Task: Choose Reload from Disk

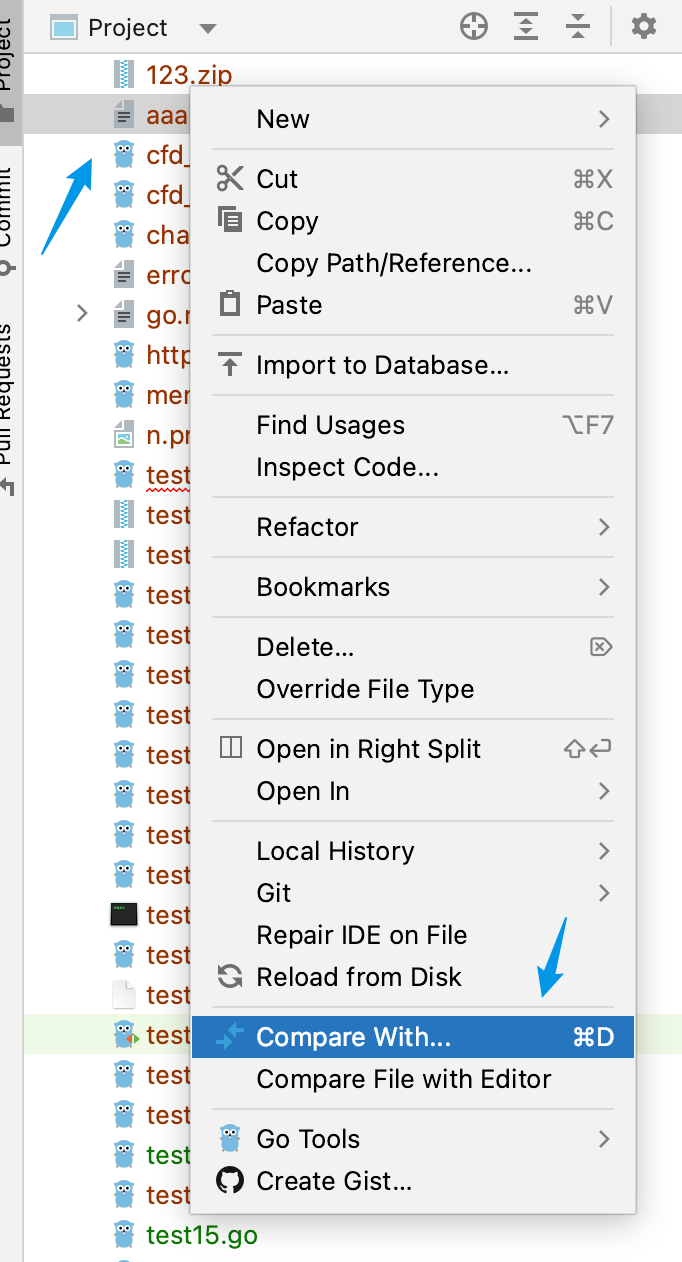Action: 412,977
